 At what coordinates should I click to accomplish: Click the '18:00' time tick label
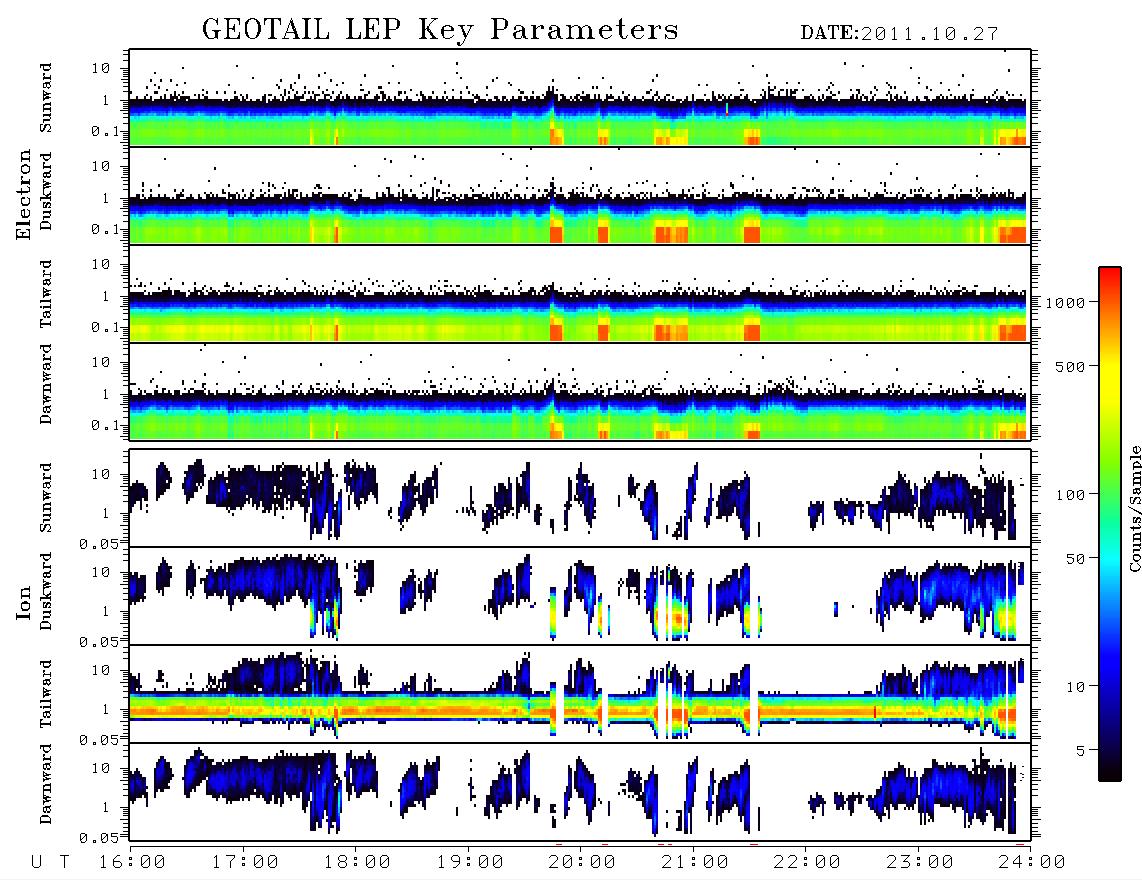click(357, 863)
